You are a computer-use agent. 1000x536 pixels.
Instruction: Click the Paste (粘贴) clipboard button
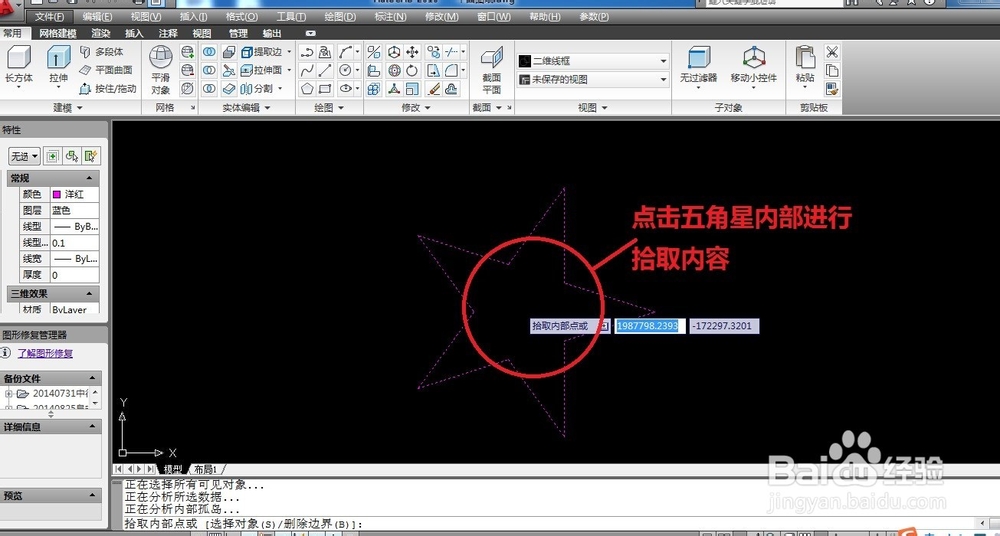805,65
